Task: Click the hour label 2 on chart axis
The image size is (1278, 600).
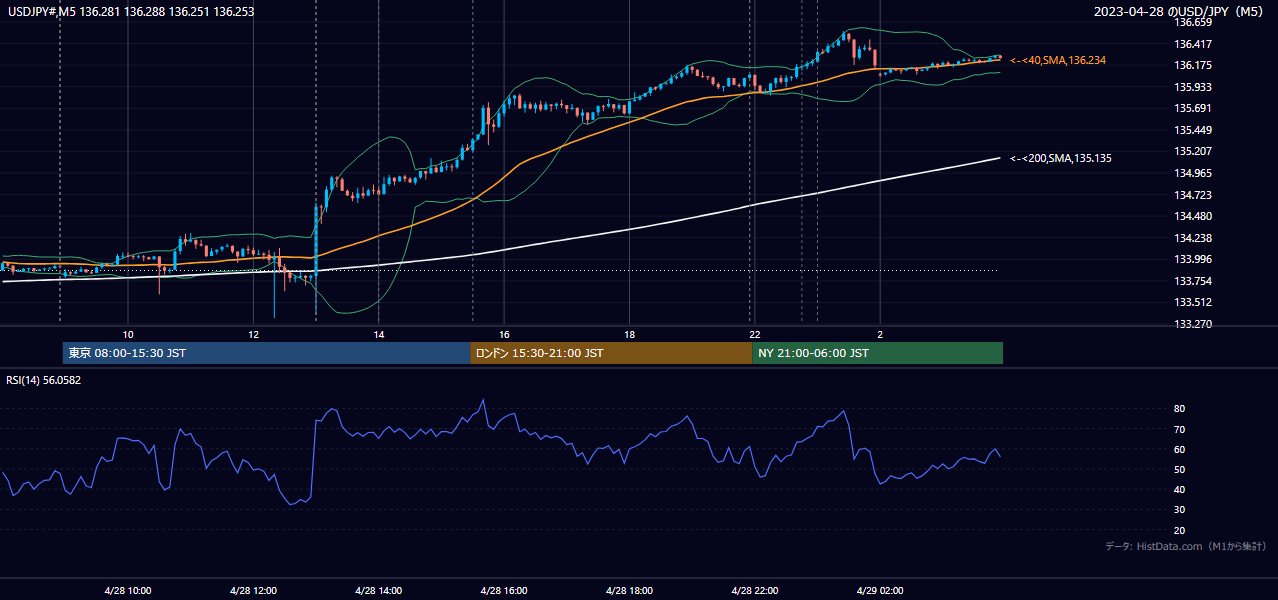Action: pyautogui.click(x=880, y=334)
